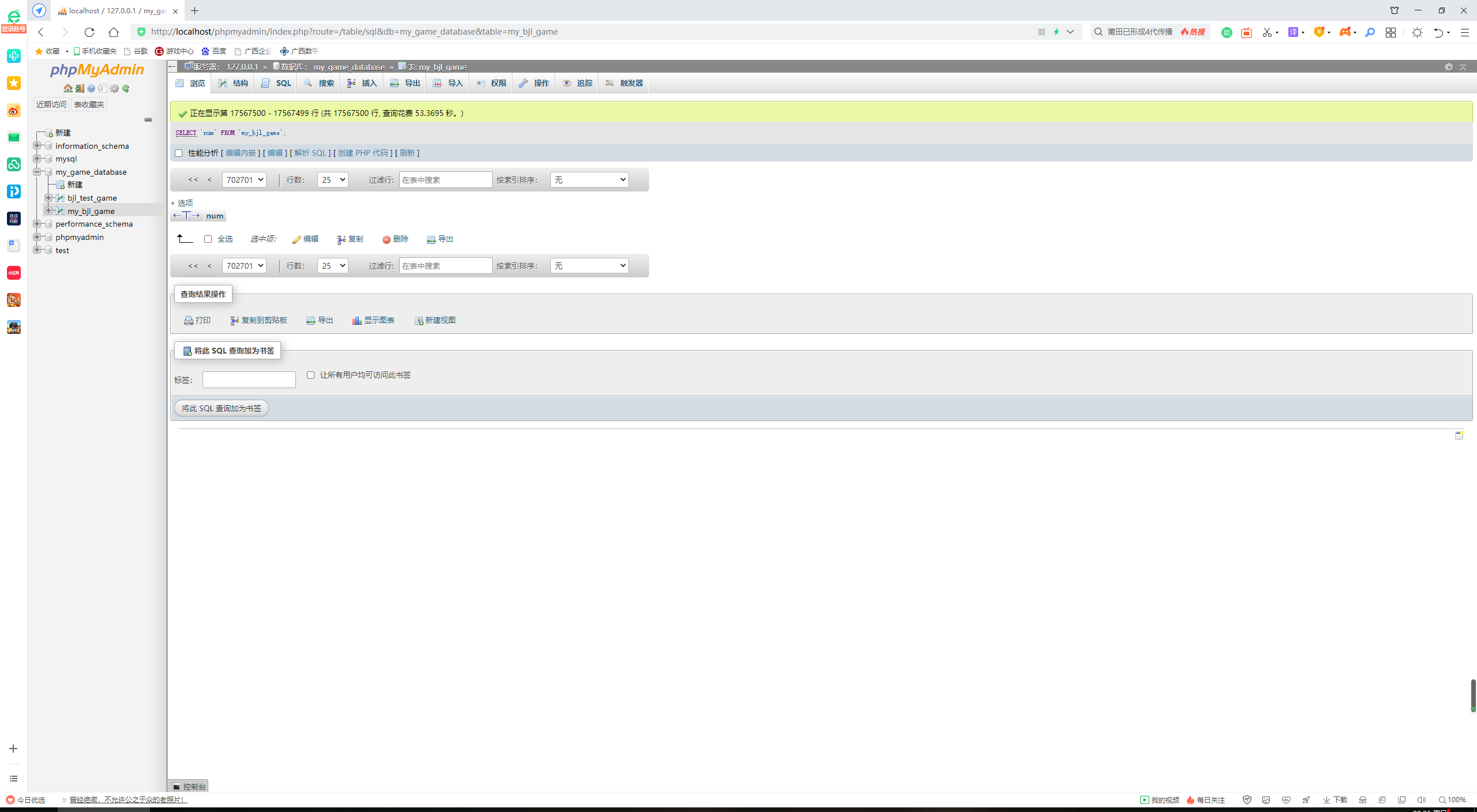Expand the performance_schema database node
Screen dimensions: 1477x812
coord(37,224)
